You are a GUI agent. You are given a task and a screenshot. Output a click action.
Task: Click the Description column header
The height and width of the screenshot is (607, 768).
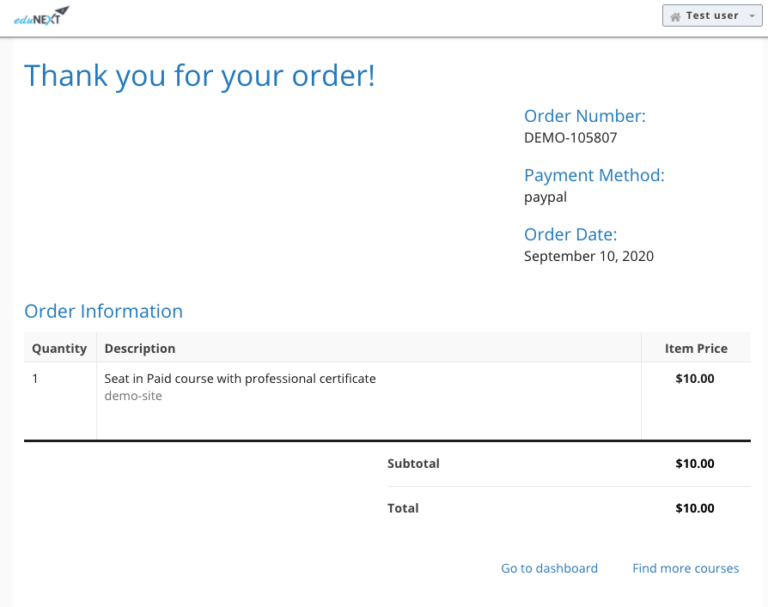[140, 348]
